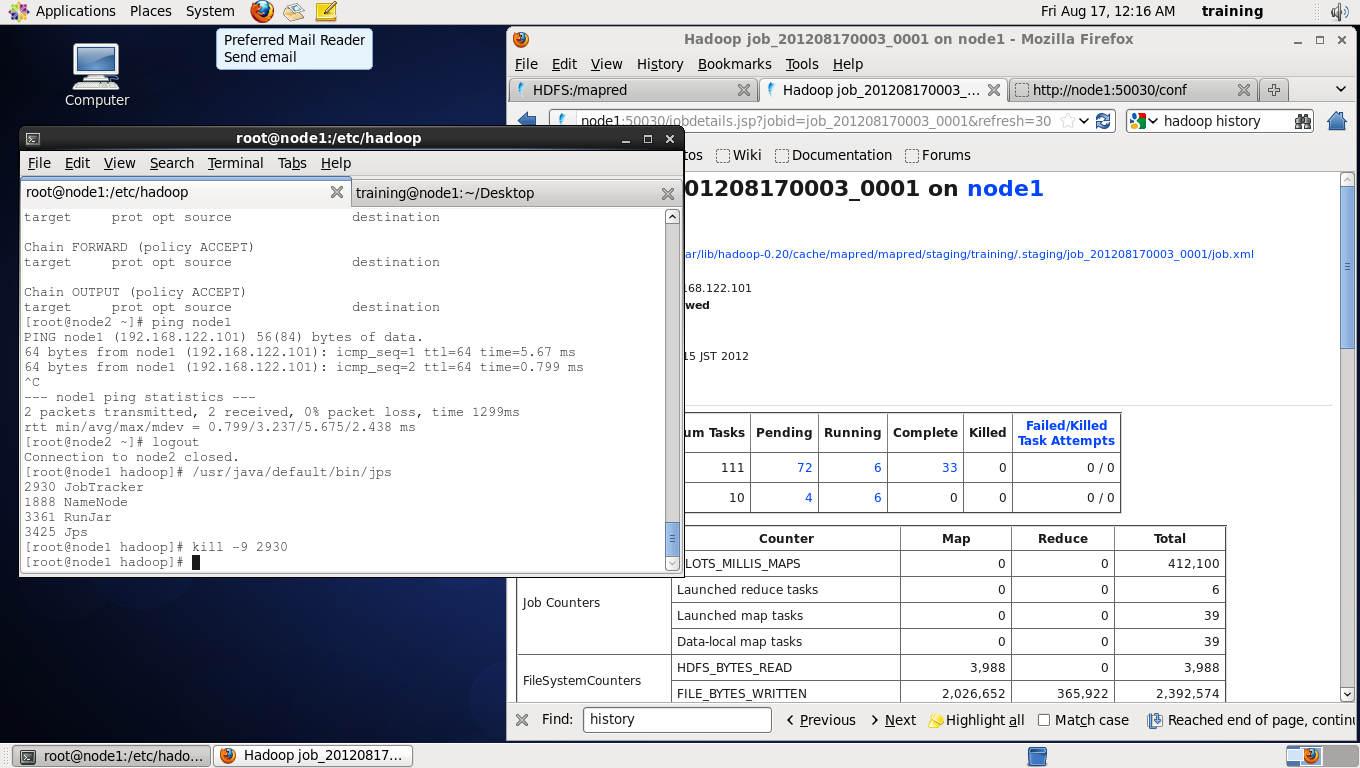Click the Gnome foot Applications icon

tap(18, 11)
